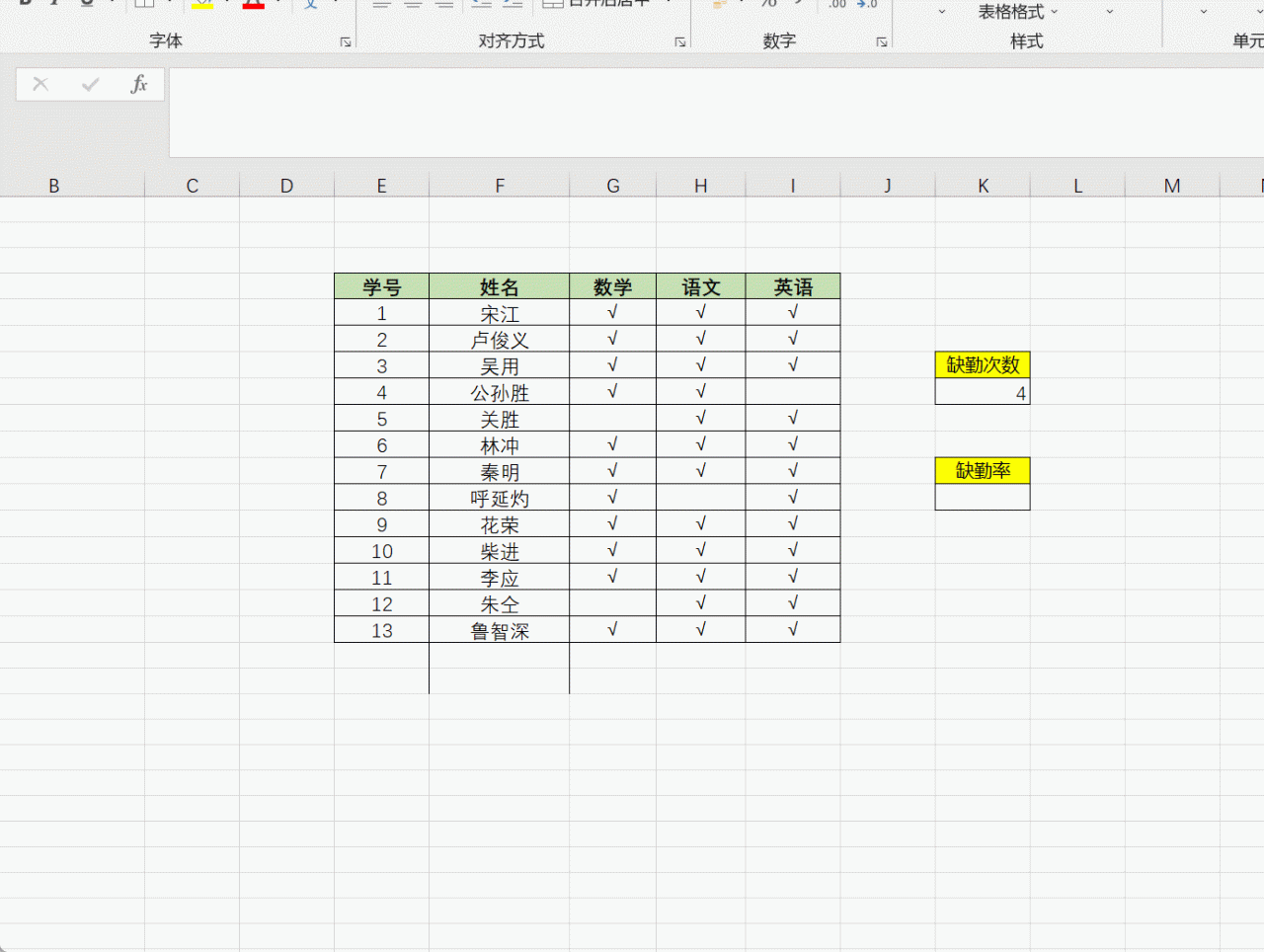The image size is (1264, 952).
Task: Select 林冲's 语文 checkmark cell
Action: 701,445
